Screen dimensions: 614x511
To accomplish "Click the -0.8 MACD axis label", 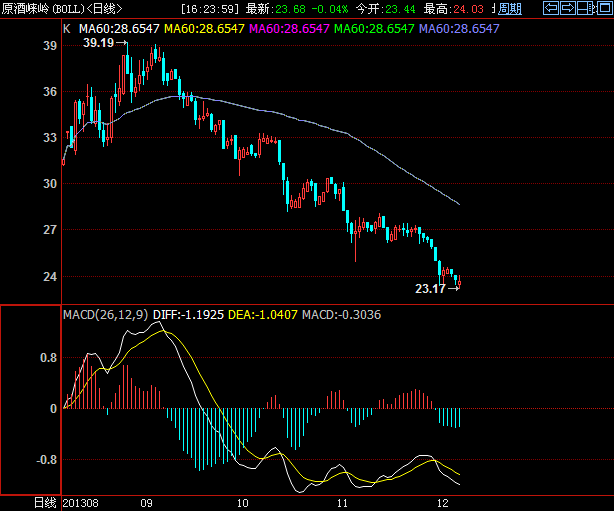I will point(47,460).
